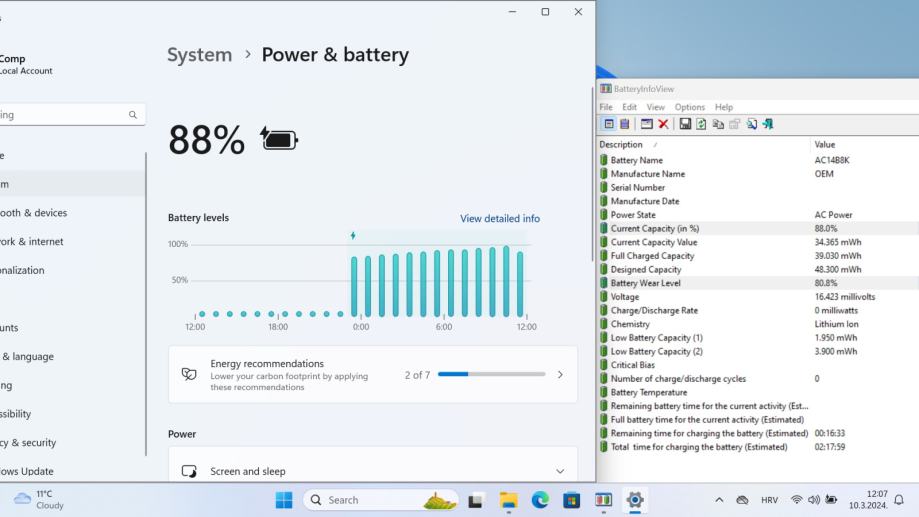Click the Settings gear icon in the taskbar
The height and width of the screenshot is (517, 919).
(635, 500)
